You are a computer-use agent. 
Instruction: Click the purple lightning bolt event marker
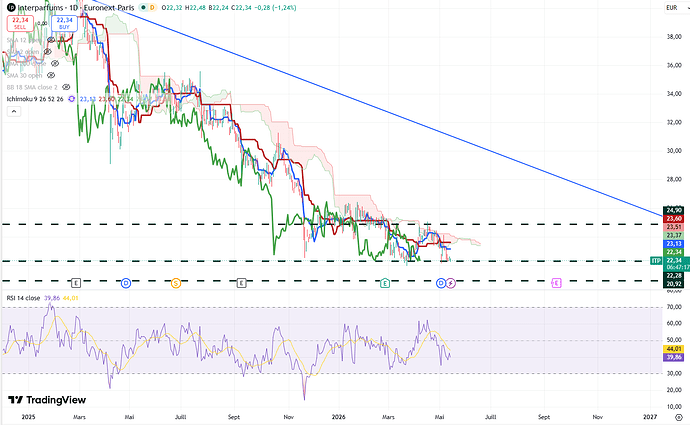point(451,283)
